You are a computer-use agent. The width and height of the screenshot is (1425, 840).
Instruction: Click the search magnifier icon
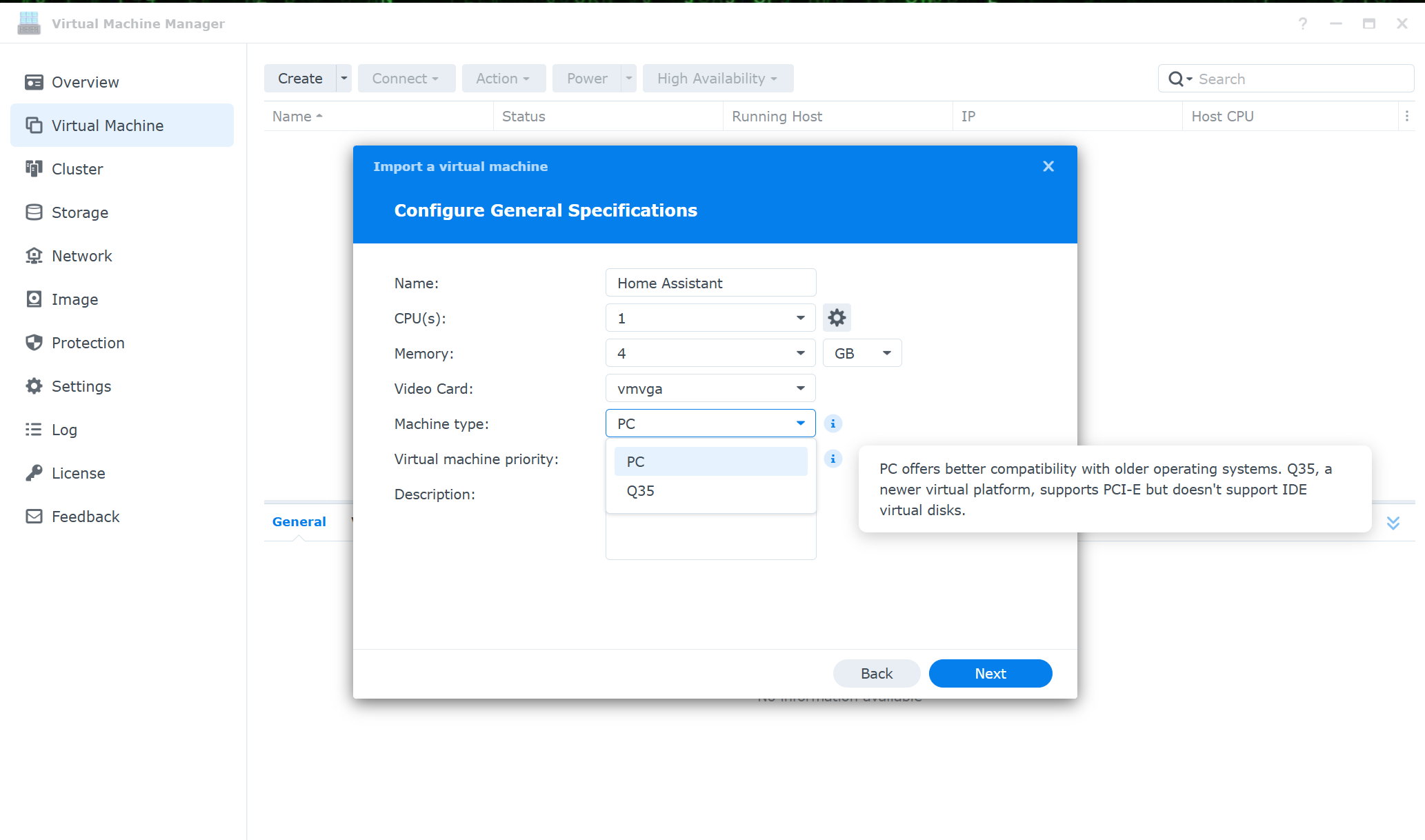1175,79
